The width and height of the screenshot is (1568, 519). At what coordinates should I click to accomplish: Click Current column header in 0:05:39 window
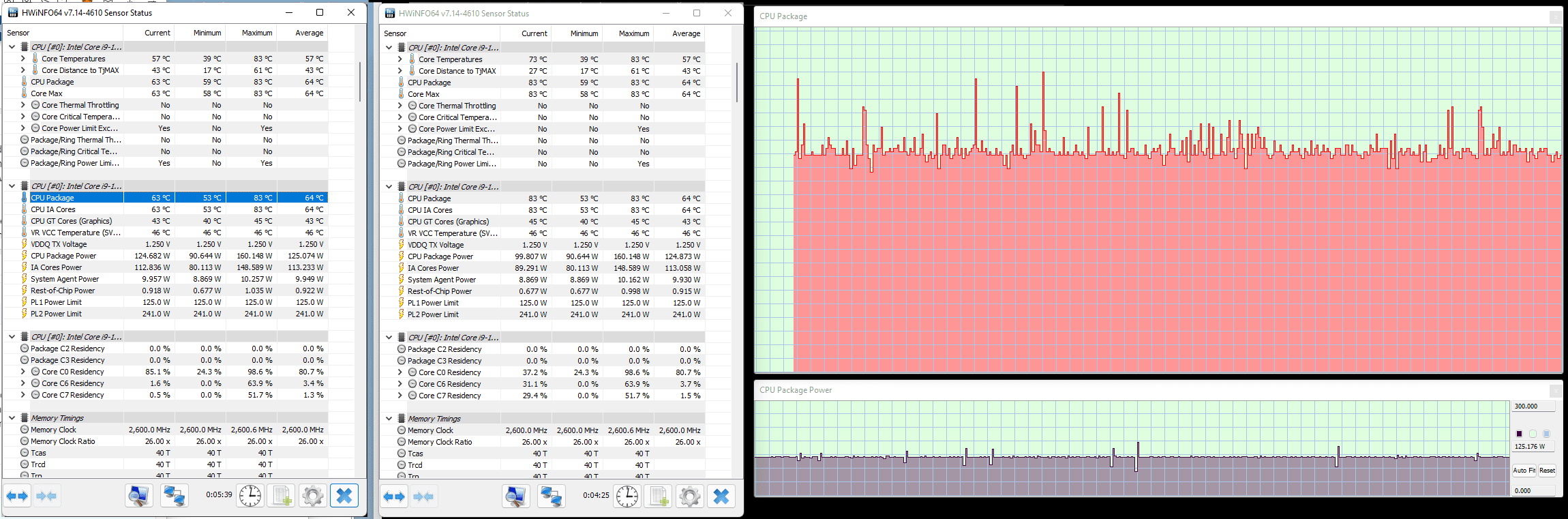pyautogui.click(x=149, y=33)
